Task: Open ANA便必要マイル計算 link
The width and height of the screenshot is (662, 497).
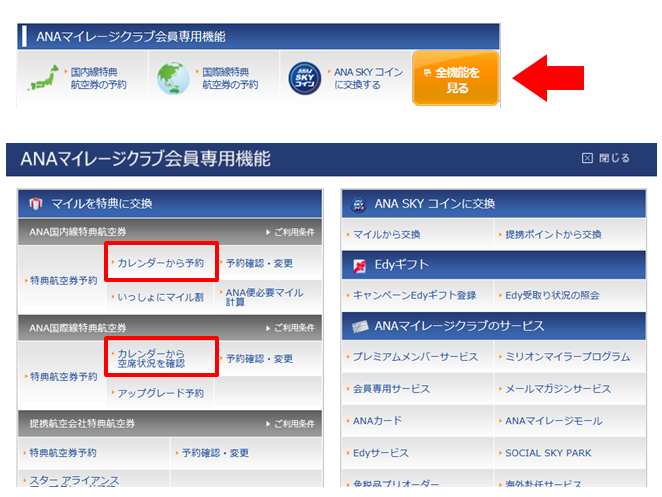Action: click(x=264, y=297)
